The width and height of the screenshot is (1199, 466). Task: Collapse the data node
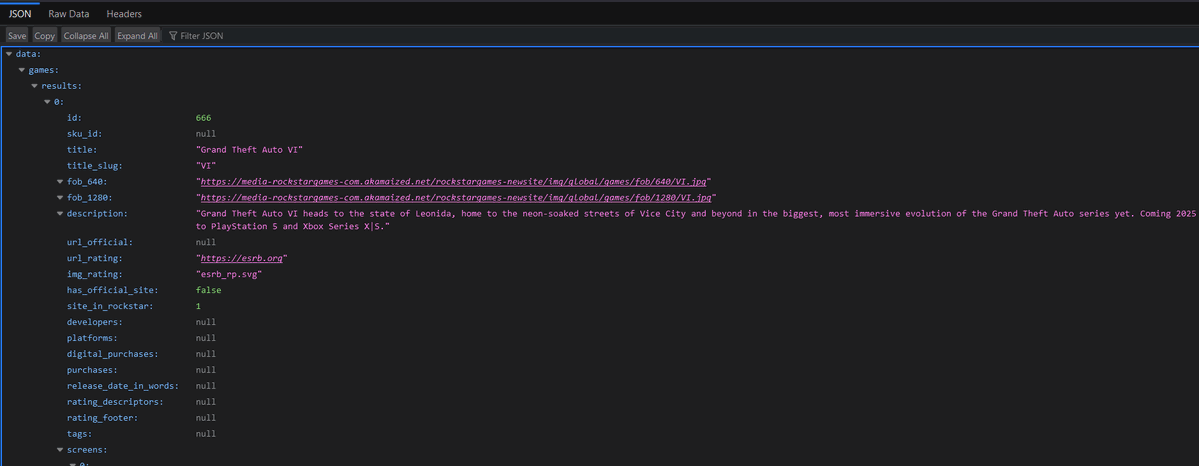click(9, 54)
